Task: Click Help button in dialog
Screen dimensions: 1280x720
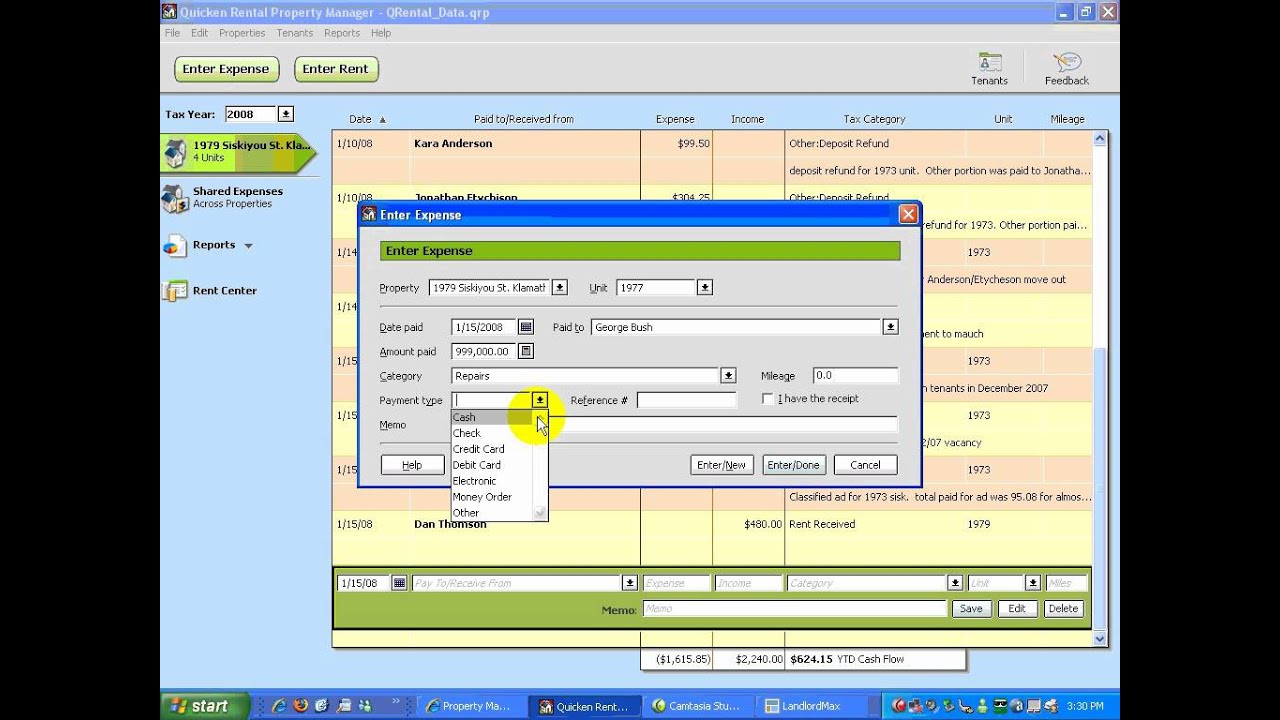Action: coord(412,465)
